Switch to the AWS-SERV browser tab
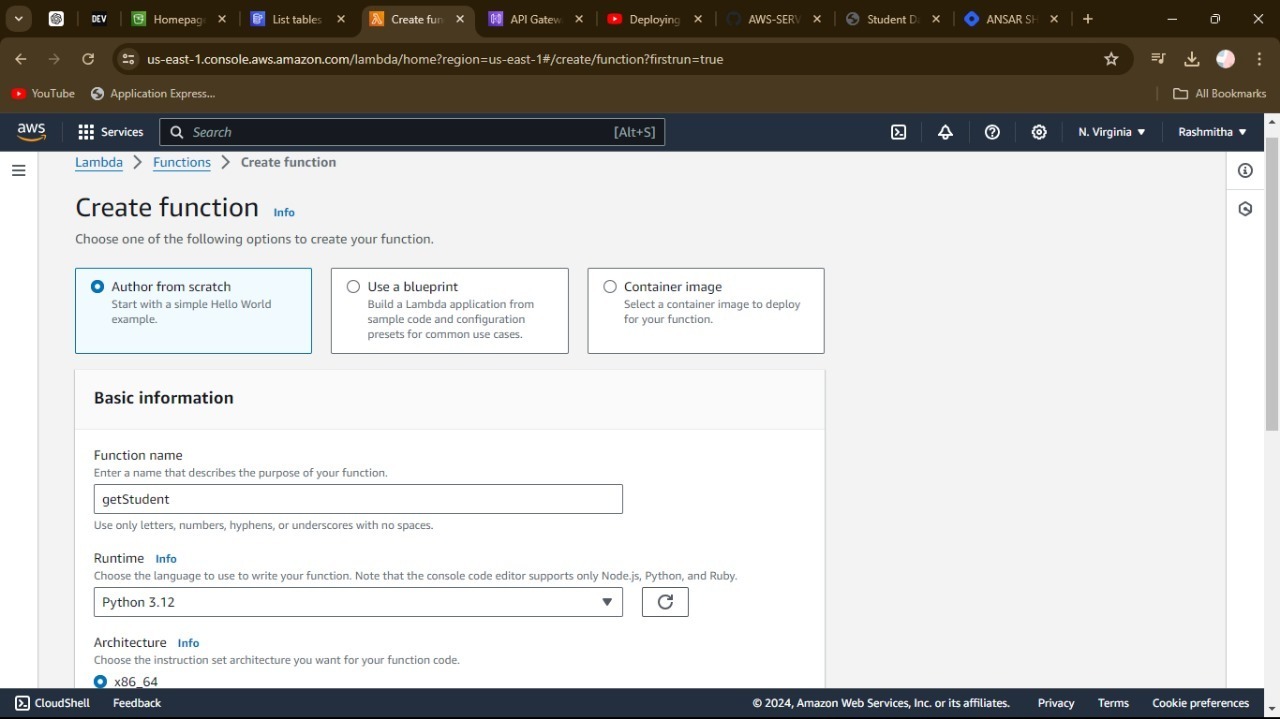Image resolution: width=1280 pixels, height=719 pixels. (x=774, y=19)
